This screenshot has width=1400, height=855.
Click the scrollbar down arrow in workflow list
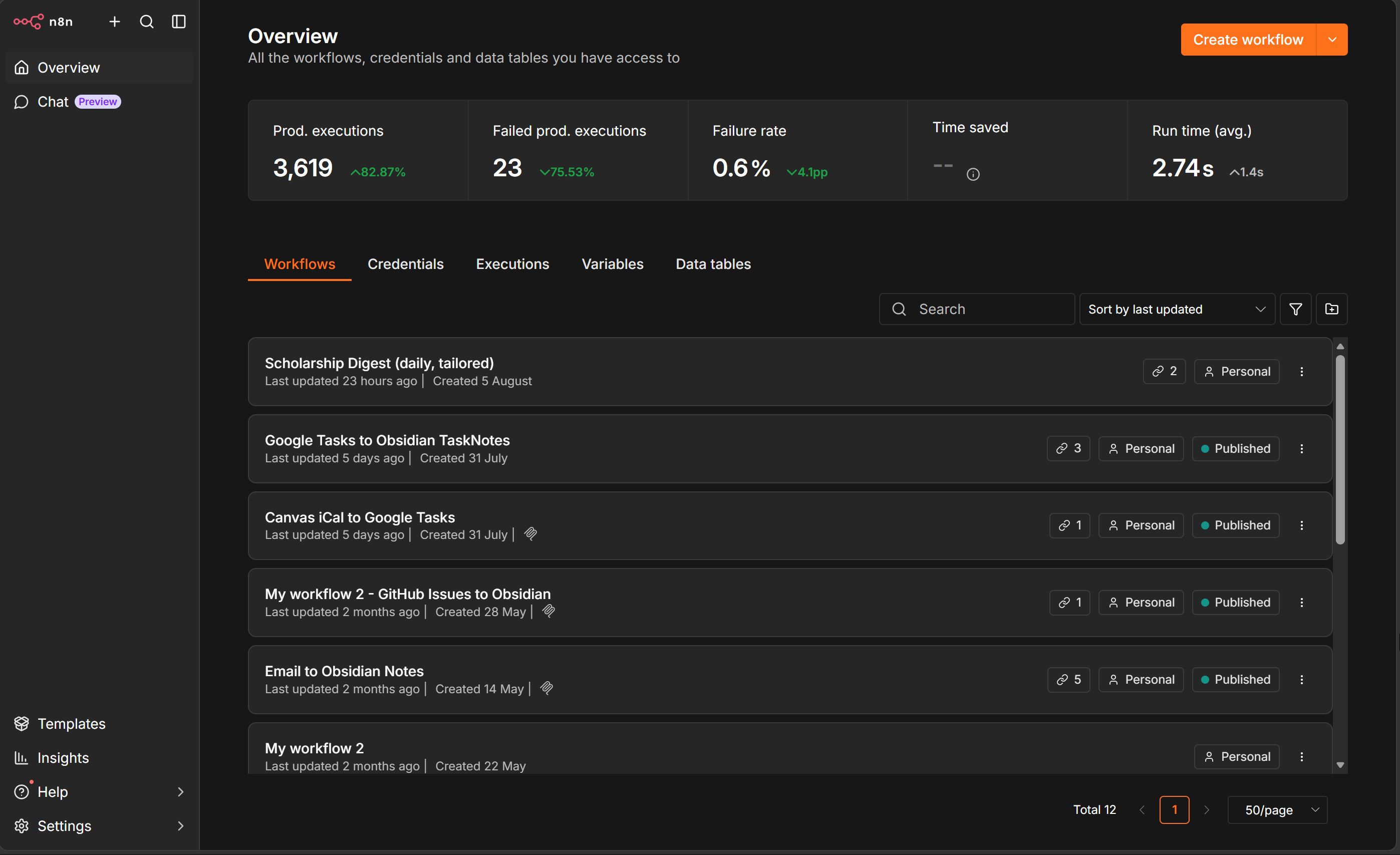click(1340, 765)
